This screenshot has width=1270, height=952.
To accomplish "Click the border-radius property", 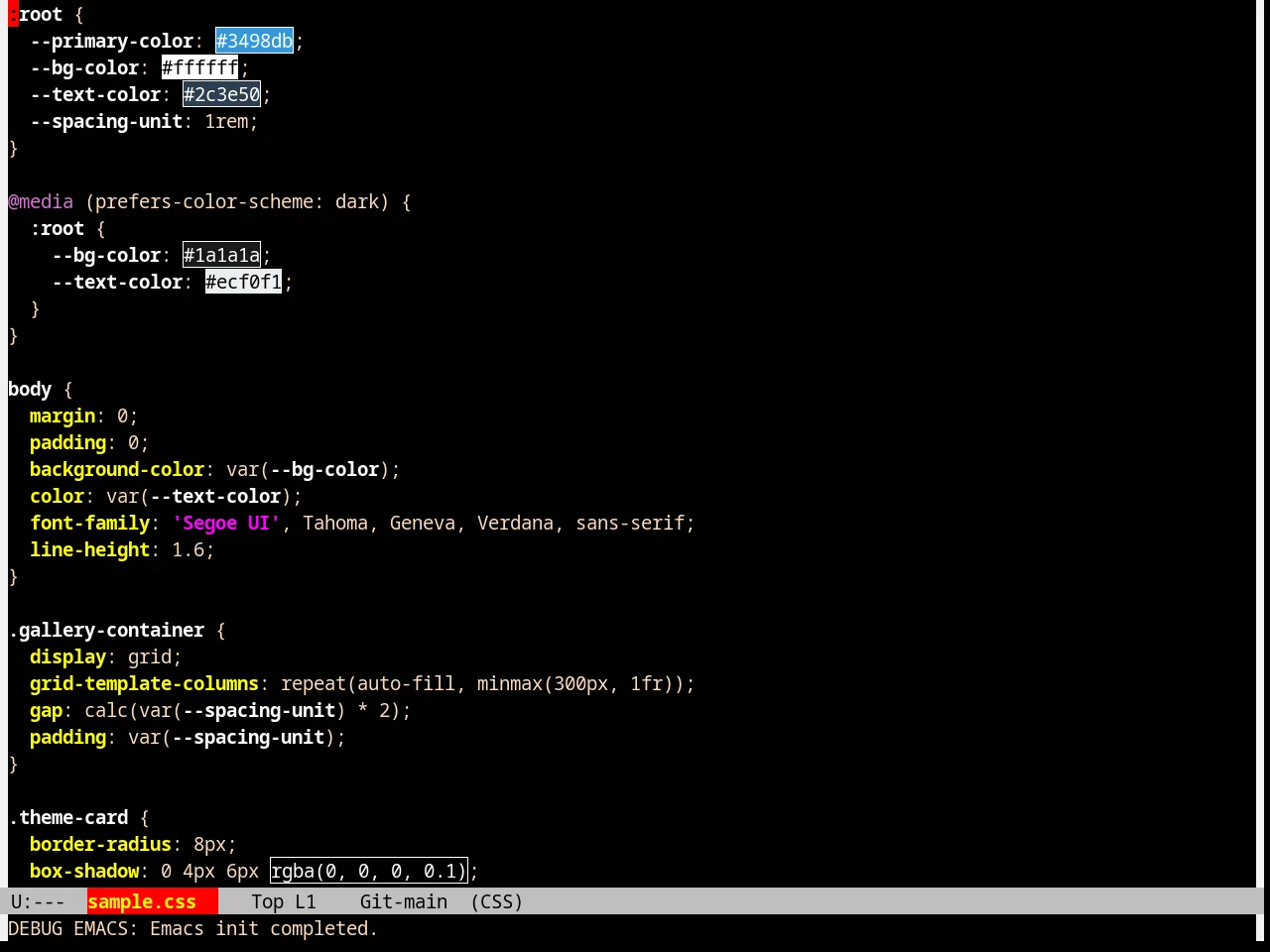I will (100, 844).
